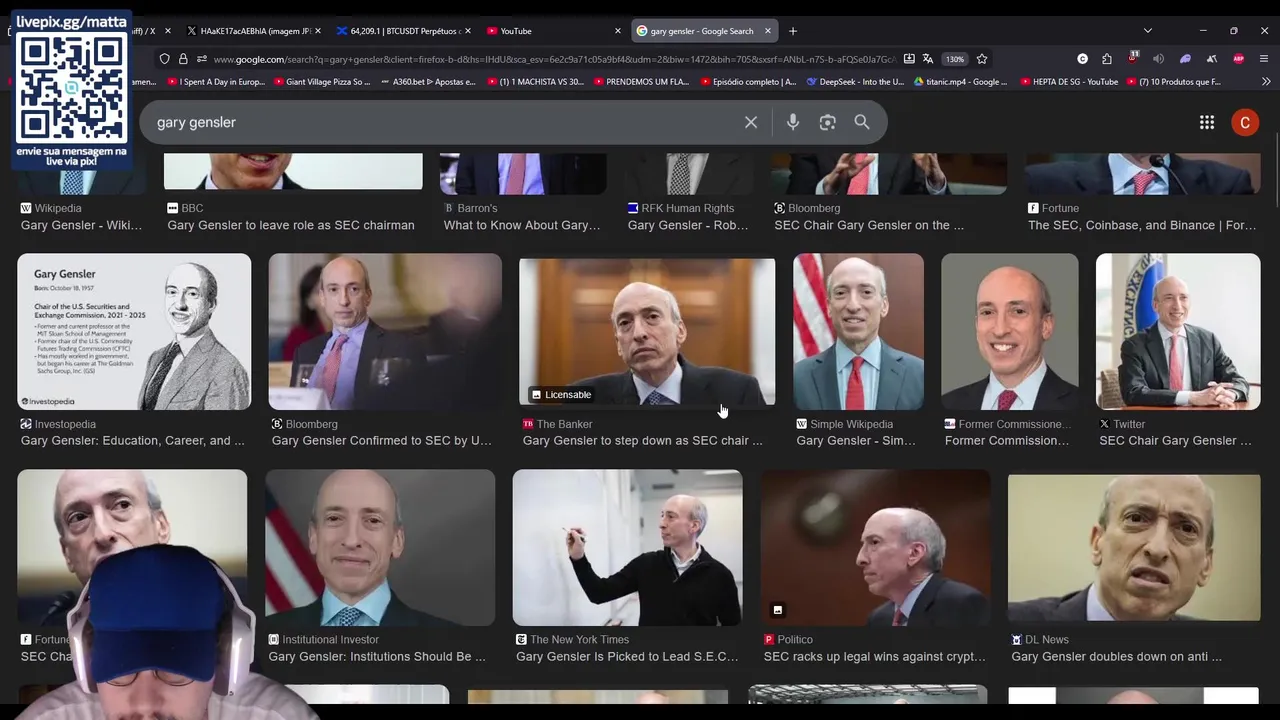
Task: Reset the 130% zoom level indicator
Action: point(955,59)
